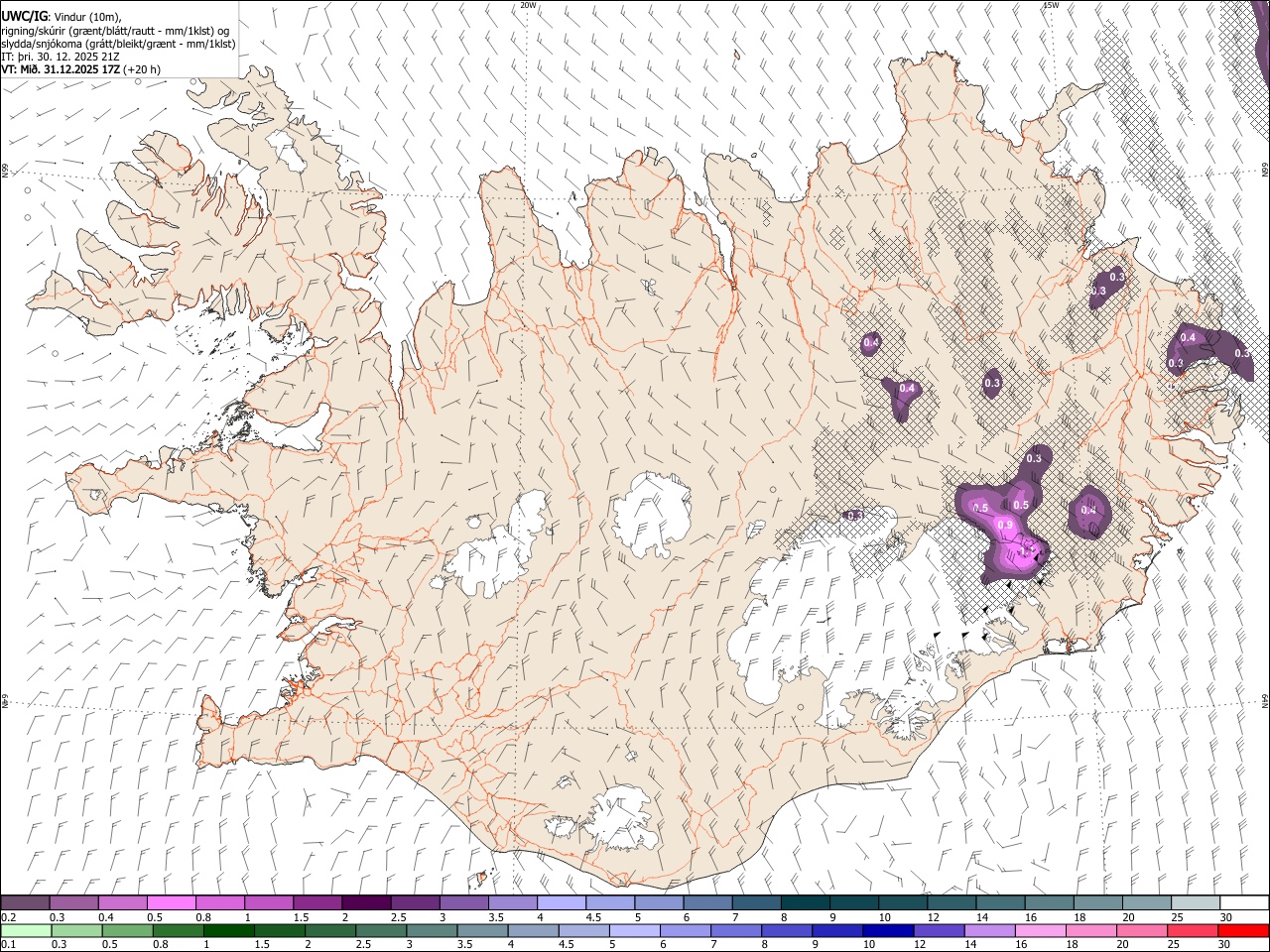Click the 0.9 precipitation value on the map
This screenshot has height=952, width=1270.
click(x=1004, y=526)
